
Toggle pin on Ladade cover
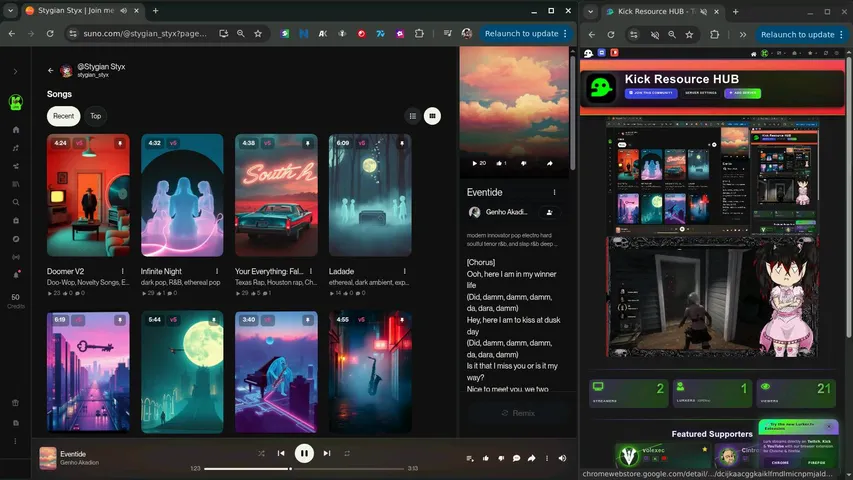pos(401,143)
